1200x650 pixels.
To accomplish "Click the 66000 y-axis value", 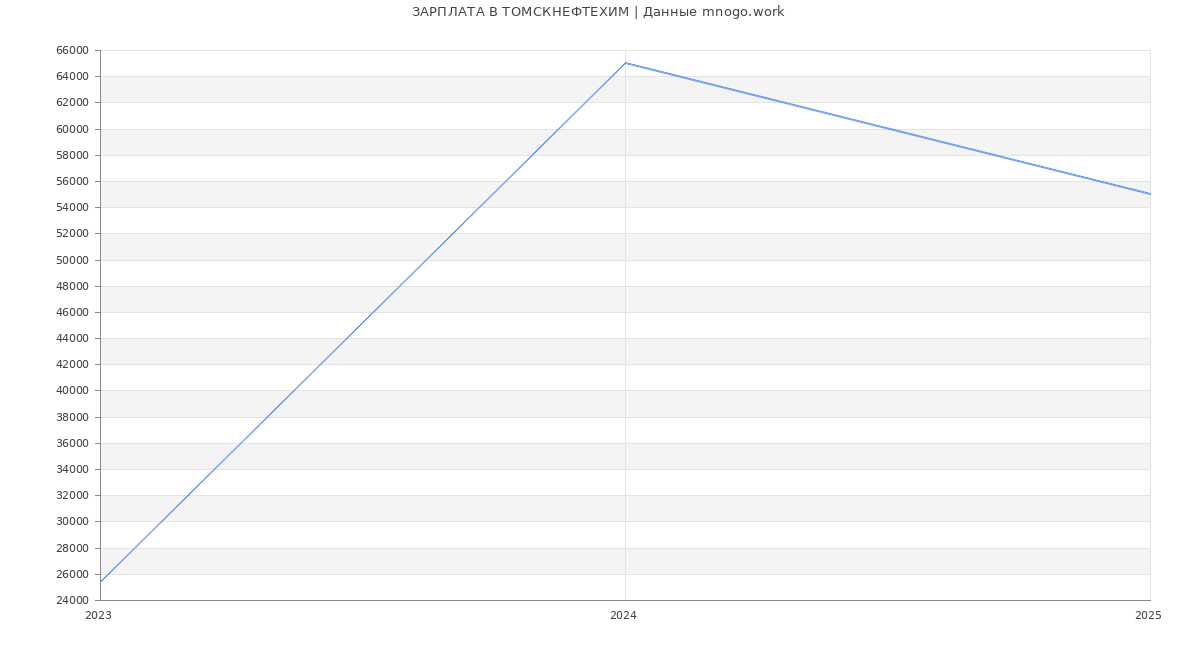I will click(x=72, y=51).
